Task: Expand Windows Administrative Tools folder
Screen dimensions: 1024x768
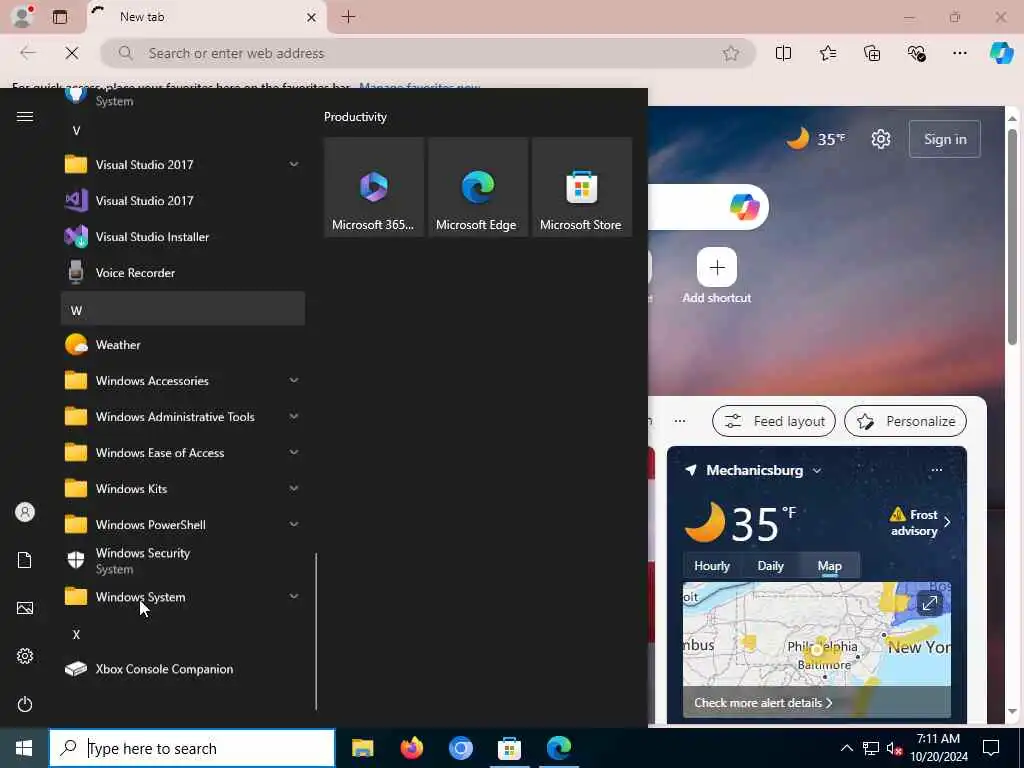Action: [x=182, y=416]
